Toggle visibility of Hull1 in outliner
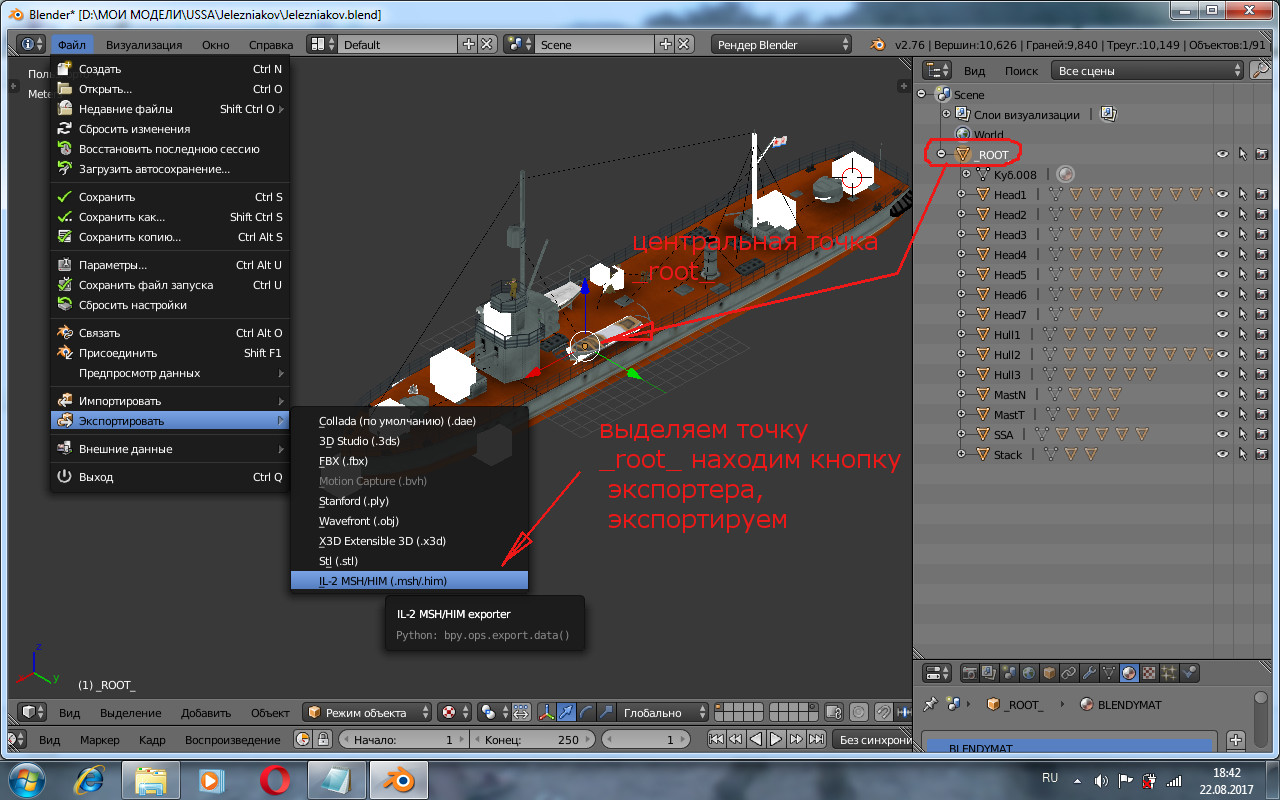 point(1222,334)
